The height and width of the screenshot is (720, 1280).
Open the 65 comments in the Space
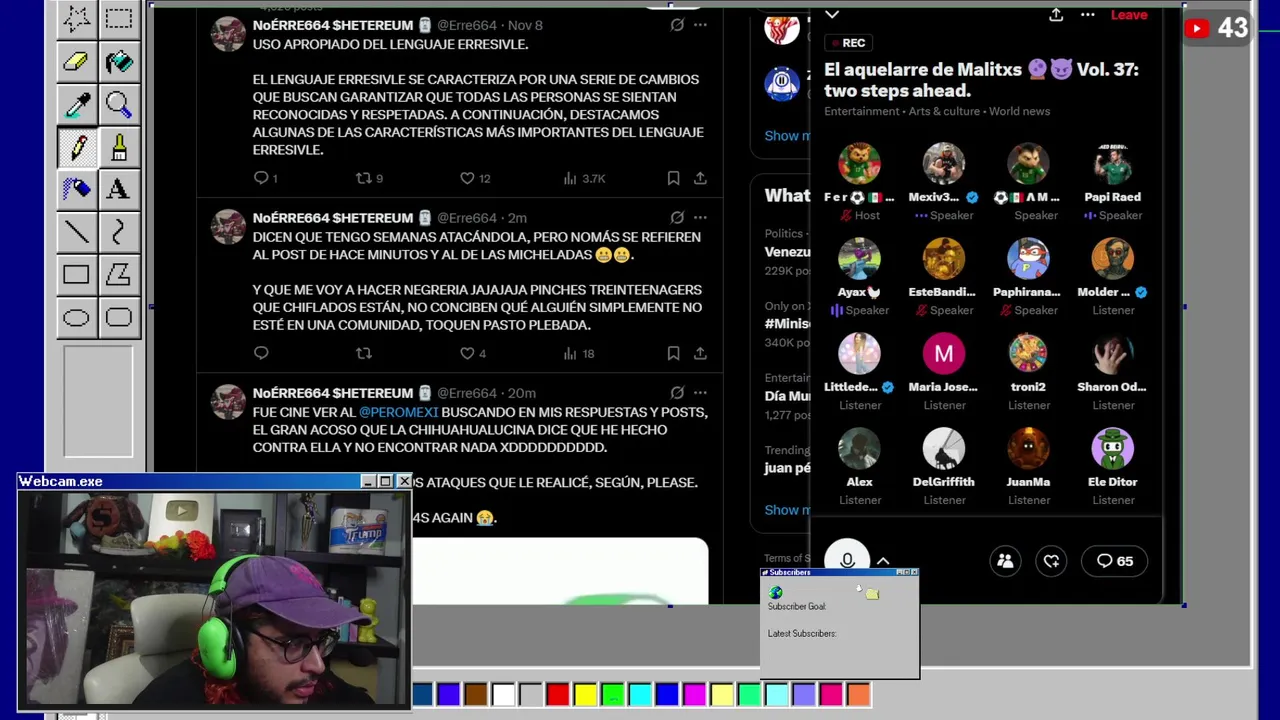[x=1115, y=561]
